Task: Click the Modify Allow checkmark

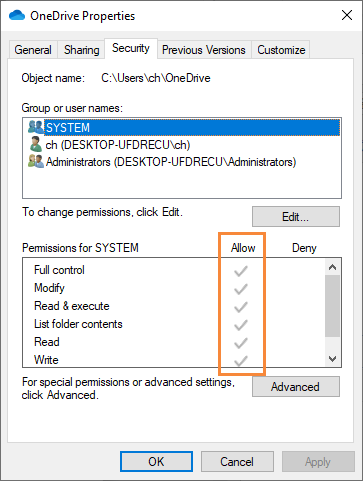Action: pos(241,289)
